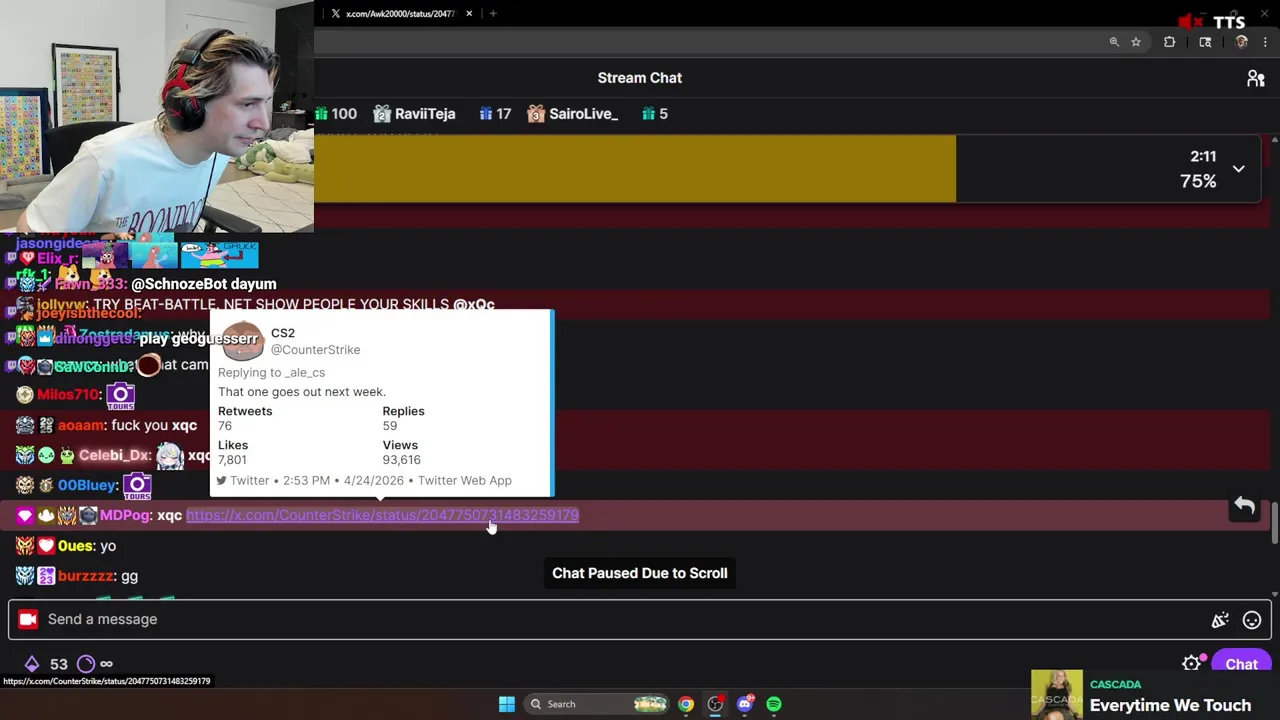This screenshot has height=720, width=1280.
Task: Click the zoom magnifier icon in address bar
Action: [x=1114, y=42]
